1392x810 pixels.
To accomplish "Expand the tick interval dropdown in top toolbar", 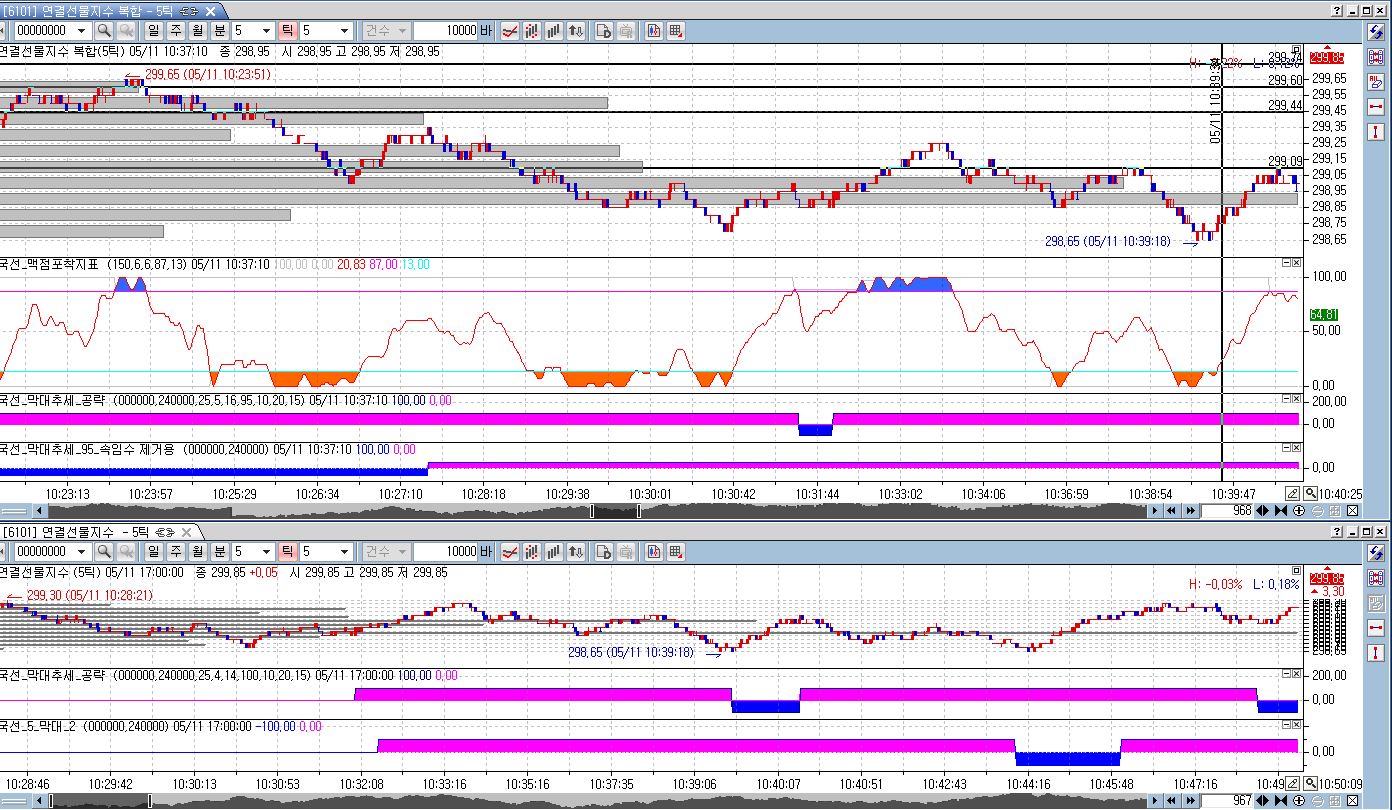I will tap(344, 31).
